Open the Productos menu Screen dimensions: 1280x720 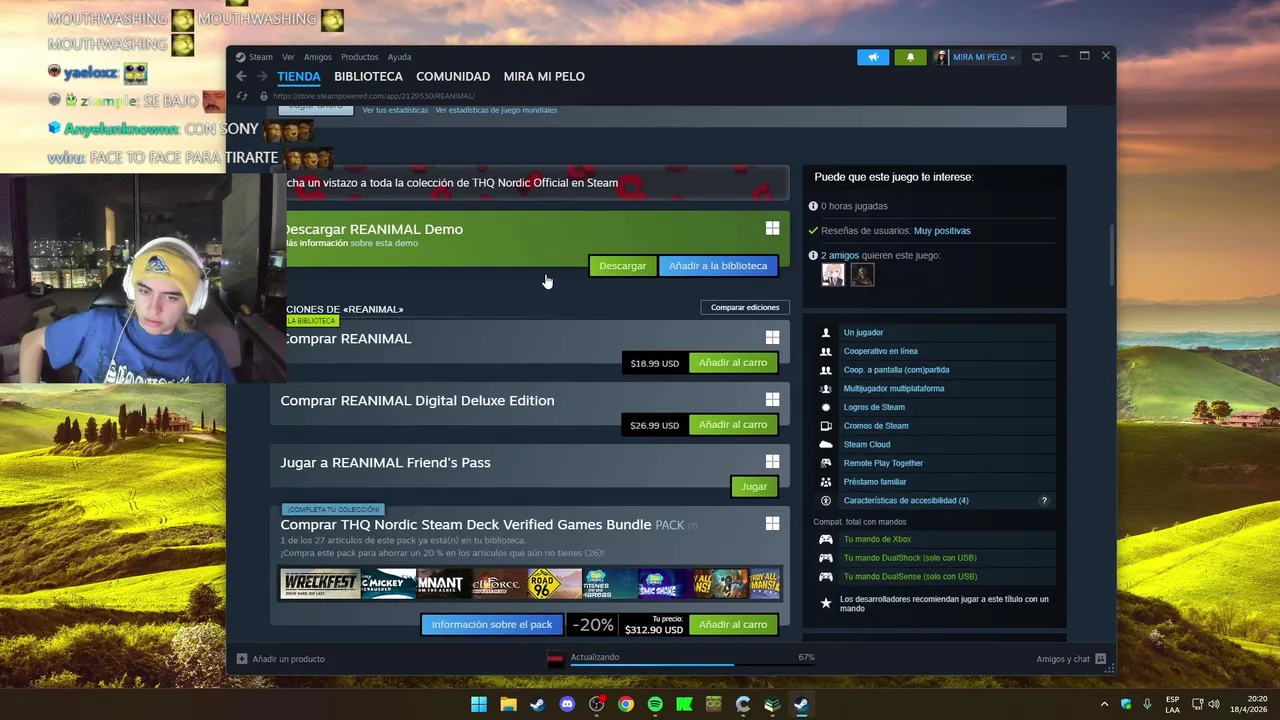[359, 57]
